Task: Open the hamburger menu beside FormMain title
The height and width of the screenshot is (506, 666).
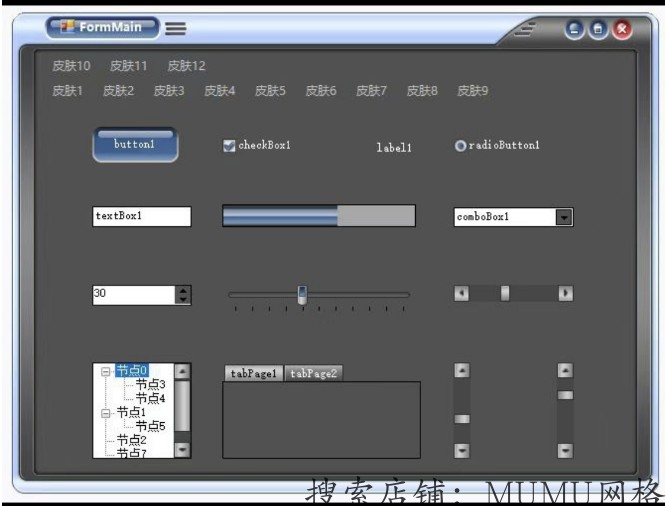Action: 175,28
